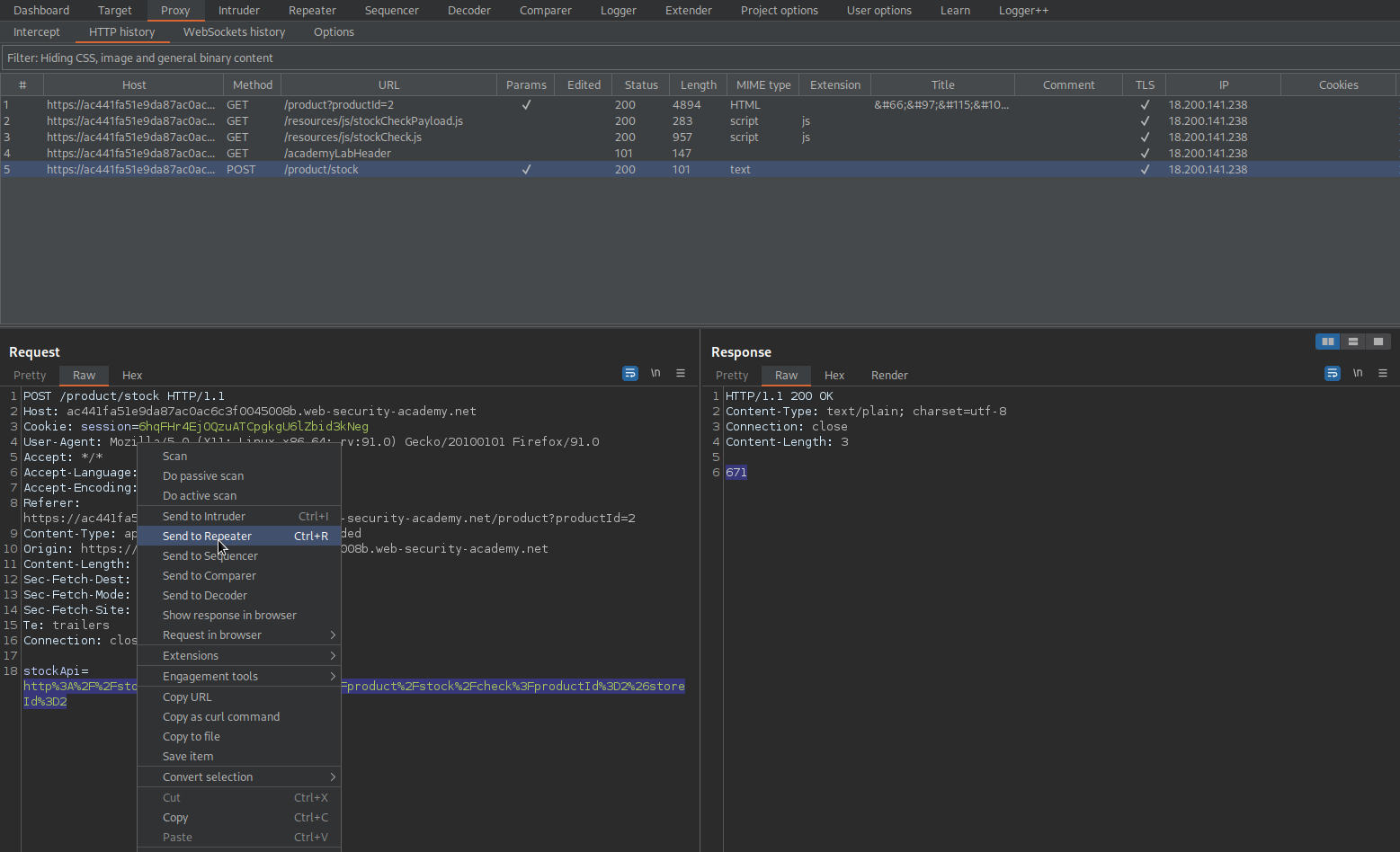Select the POST /product/stock history row
Image resolution: width=1400 pixels, height=852 pixels.
point(700,169)
